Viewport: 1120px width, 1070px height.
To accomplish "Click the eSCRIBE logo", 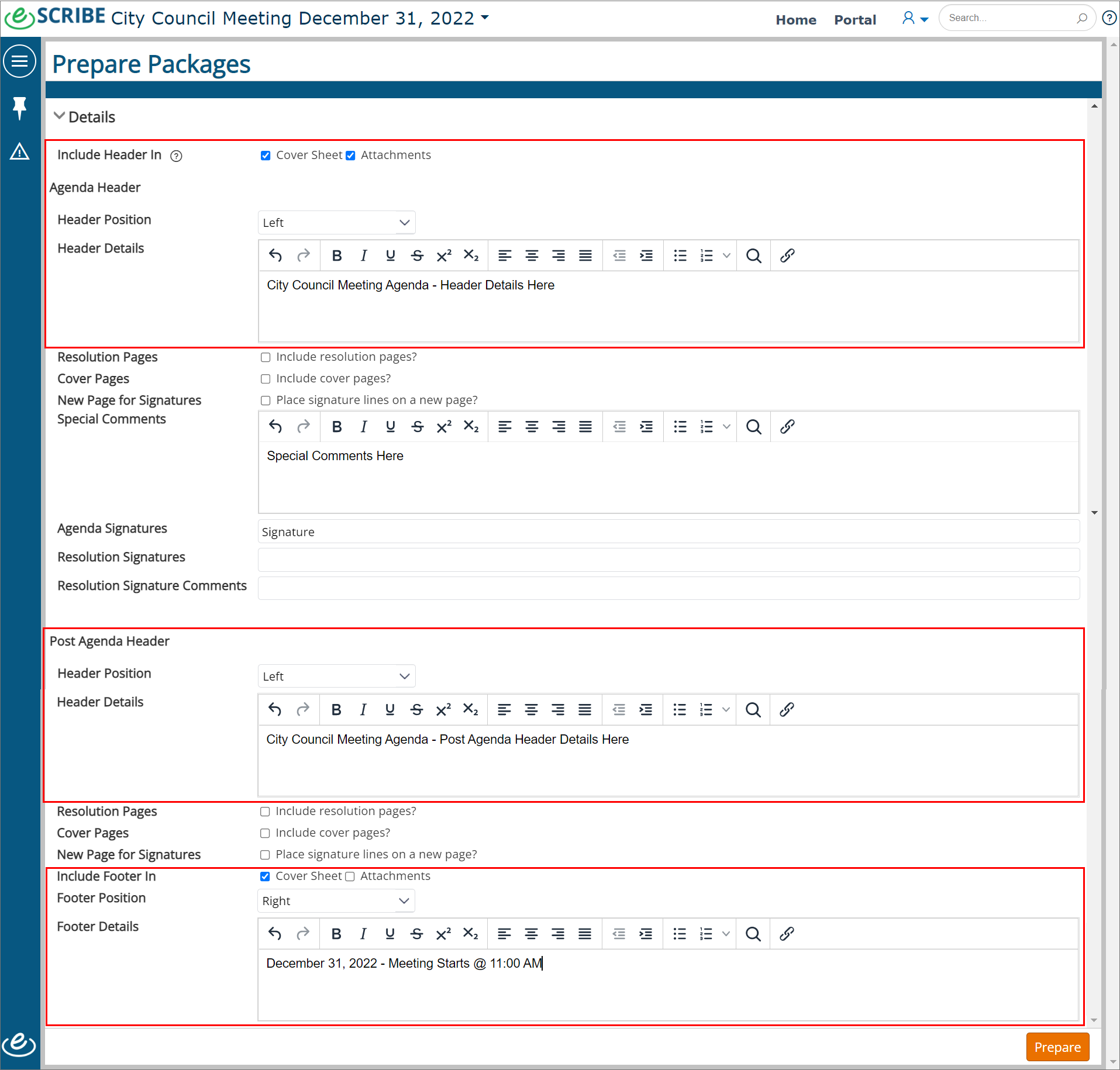I will click(55, 17).
